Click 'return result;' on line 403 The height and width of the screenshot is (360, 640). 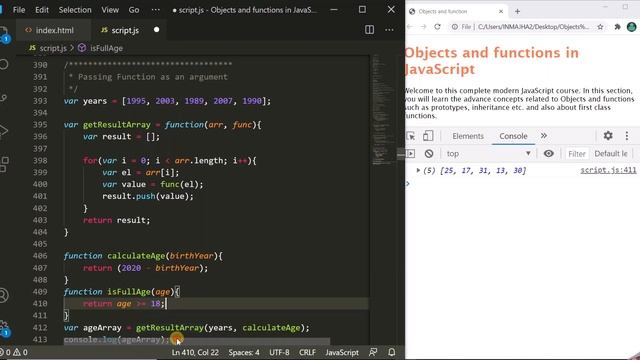click(x=116, y=220)
